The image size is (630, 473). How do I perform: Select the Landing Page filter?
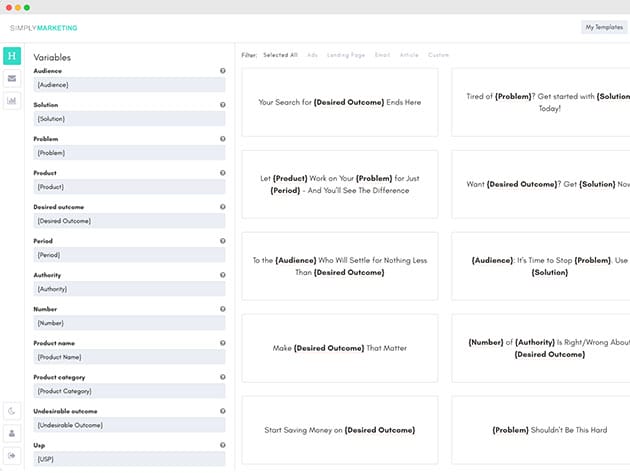345,55
